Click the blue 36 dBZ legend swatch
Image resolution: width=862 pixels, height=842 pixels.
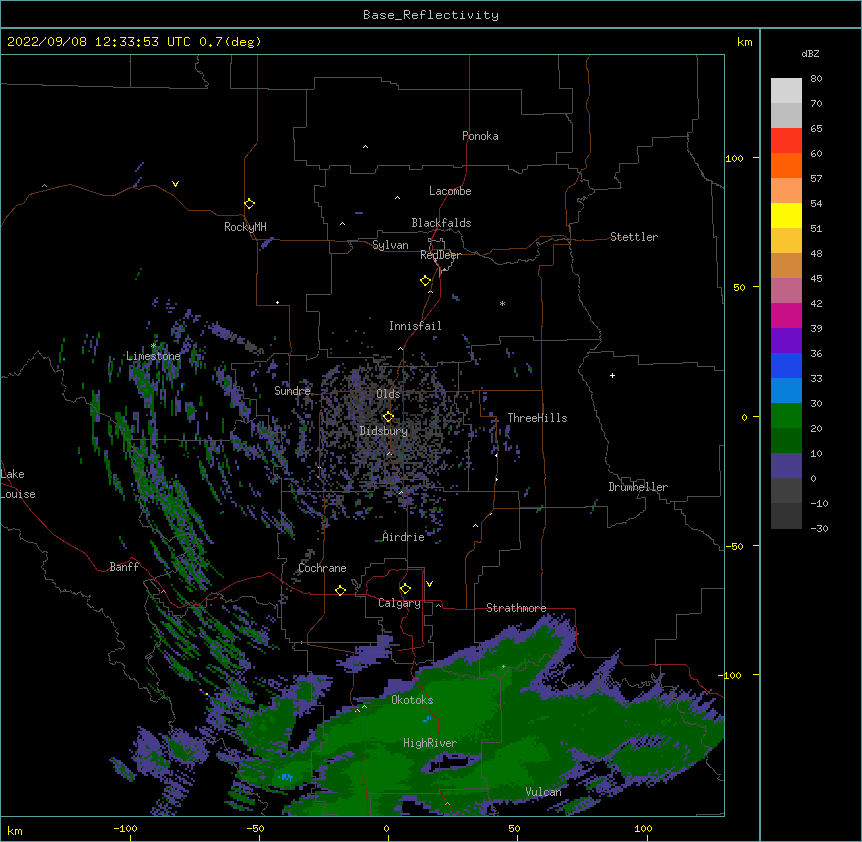[786, 365]
